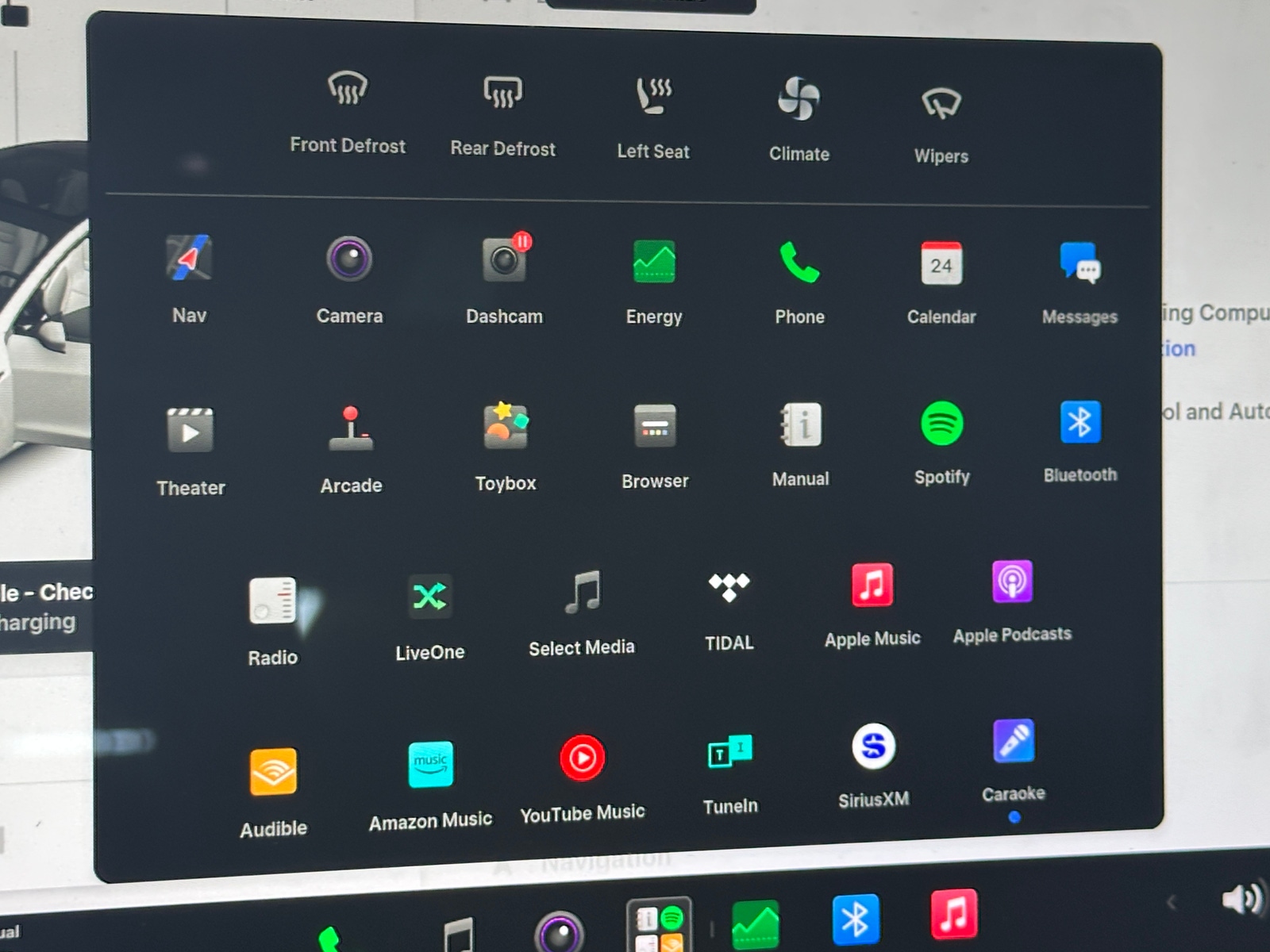Viewport: 1270px width, 952px height.
Task: Click the Bluetooth icon in bottom dock
Action: click(x=856, y=920)
